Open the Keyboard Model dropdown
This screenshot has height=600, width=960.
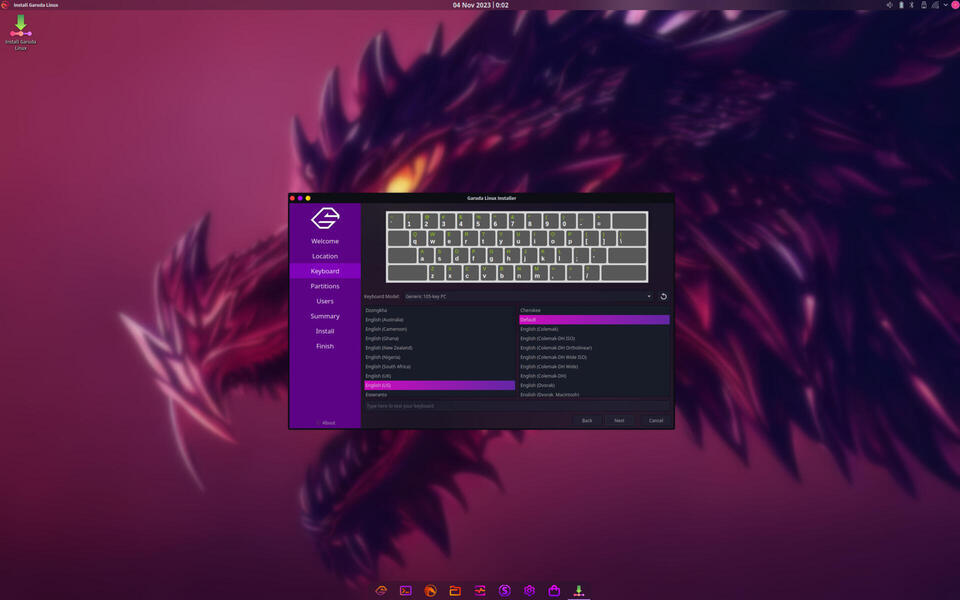528,296
